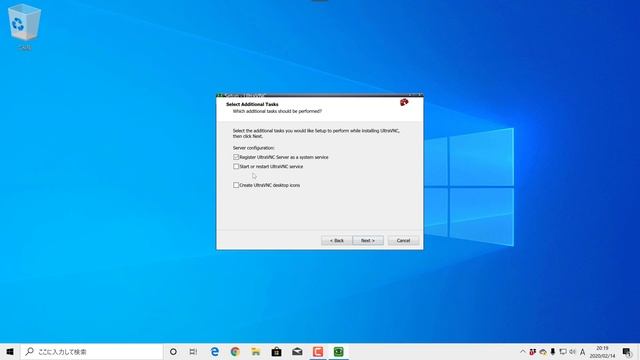Open the Action Center notifications

click(627, 351)
